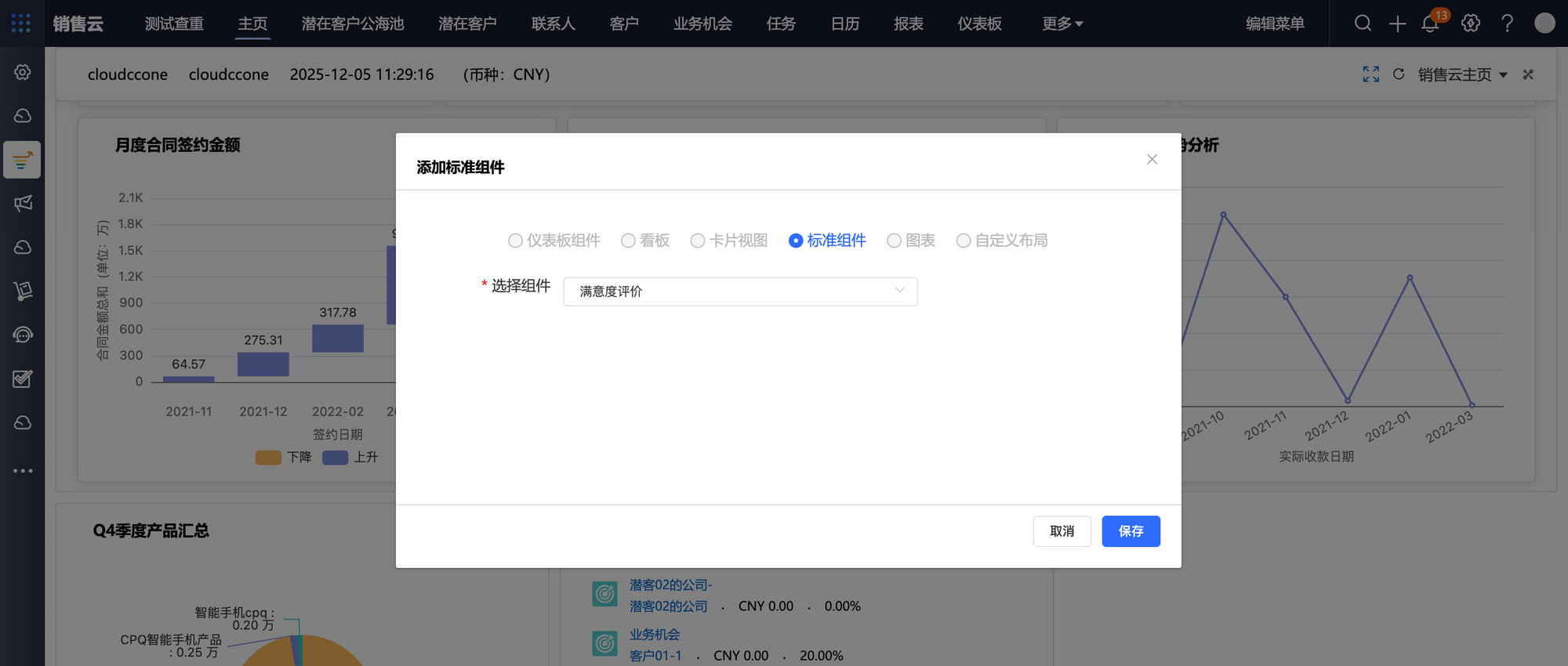This screenshot has height=666, width=1568.
Task: Open the app launcher grid icon
Action: pos(21,24)
